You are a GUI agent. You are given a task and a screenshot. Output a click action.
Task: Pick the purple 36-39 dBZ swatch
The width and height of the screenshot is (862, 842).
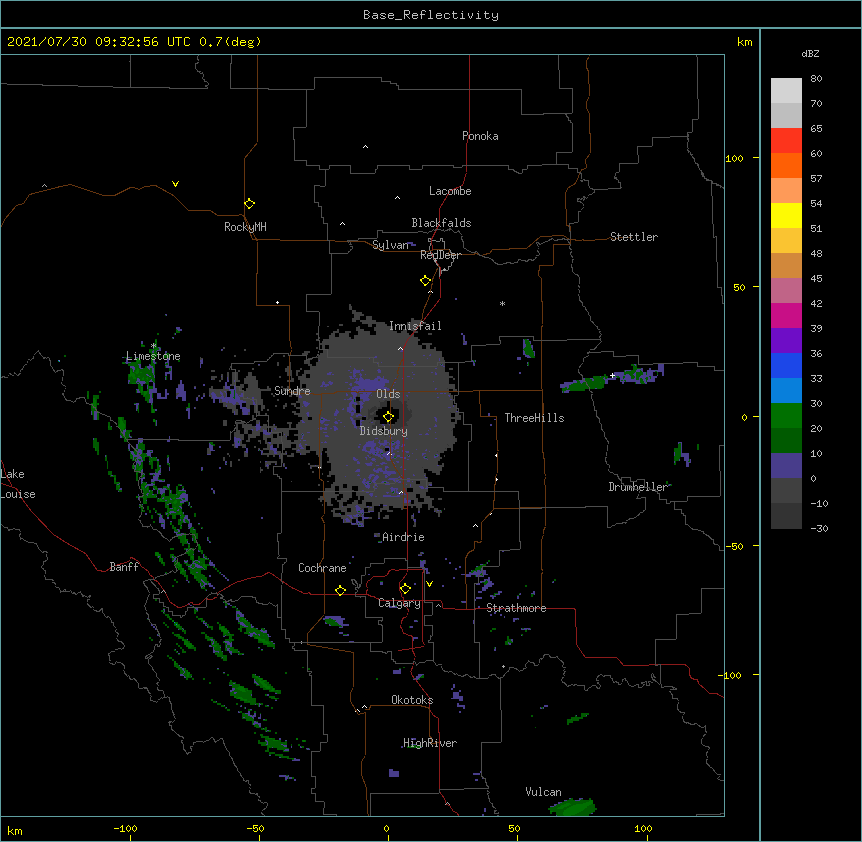pos(786,341)
